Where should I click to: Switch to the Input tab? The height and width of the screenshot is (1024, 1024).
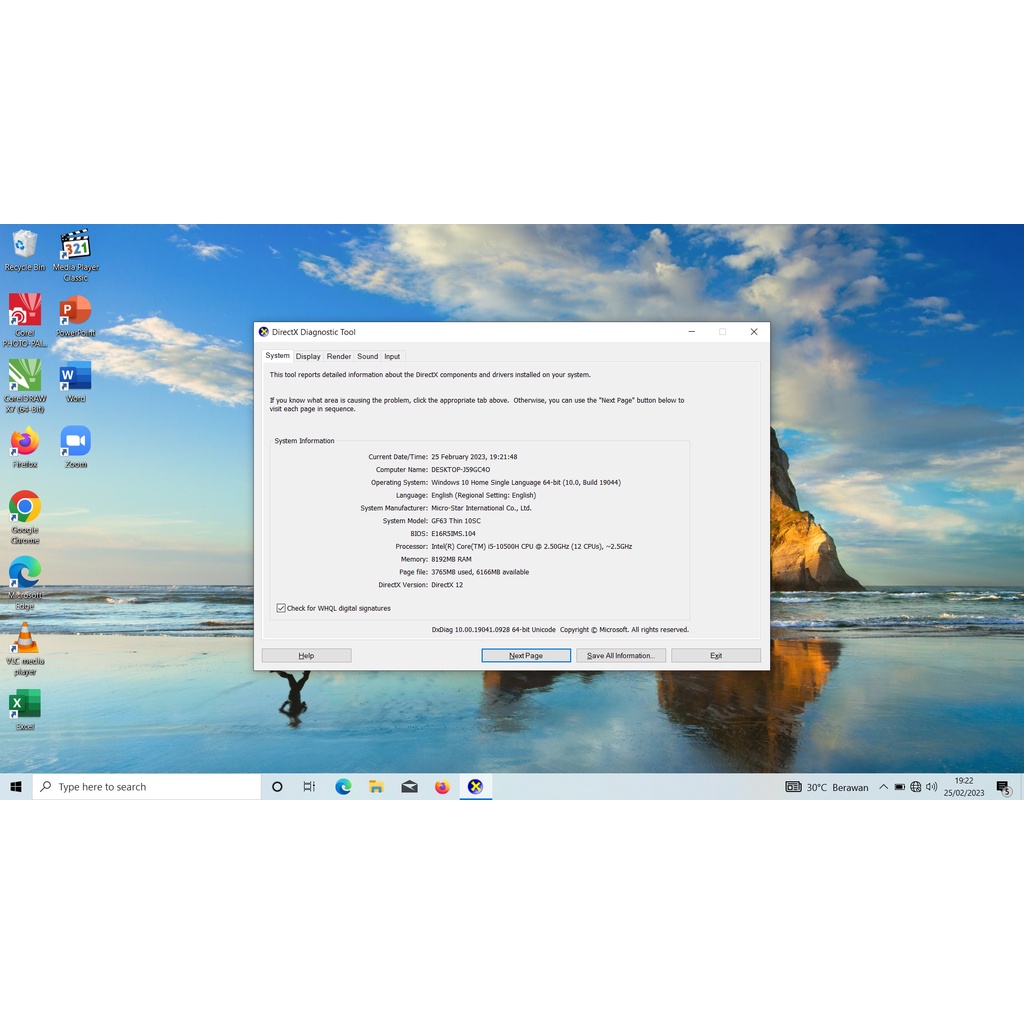pyautogui.click(x=392, y=357)
